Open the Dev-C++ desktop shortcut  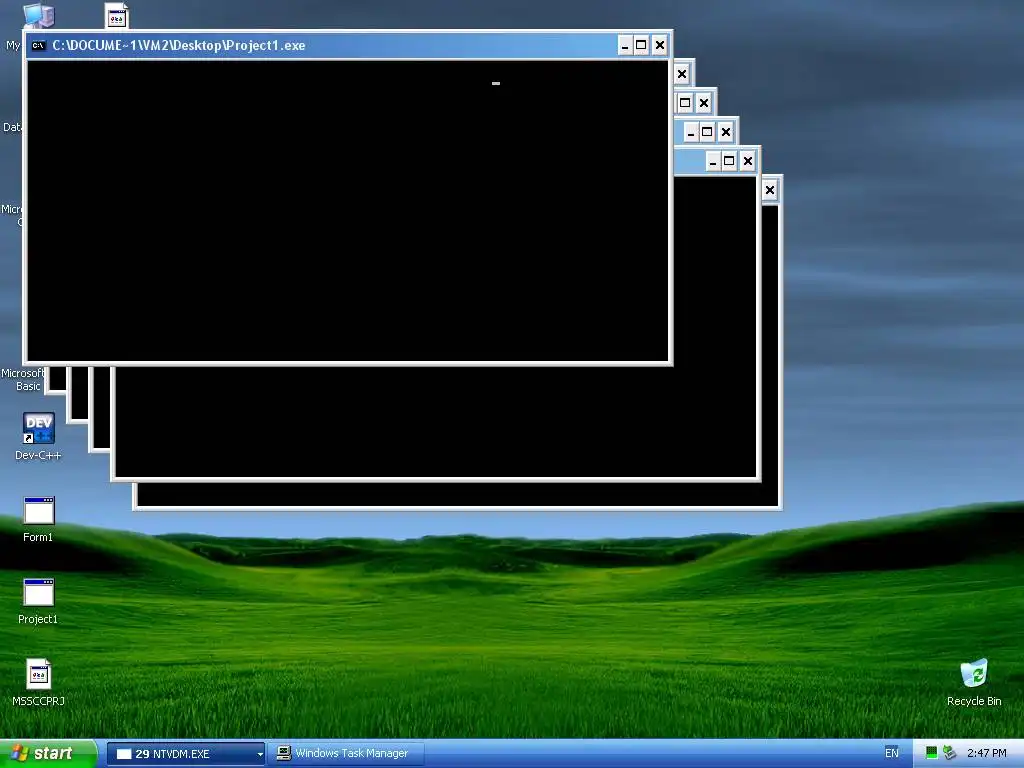38,436
